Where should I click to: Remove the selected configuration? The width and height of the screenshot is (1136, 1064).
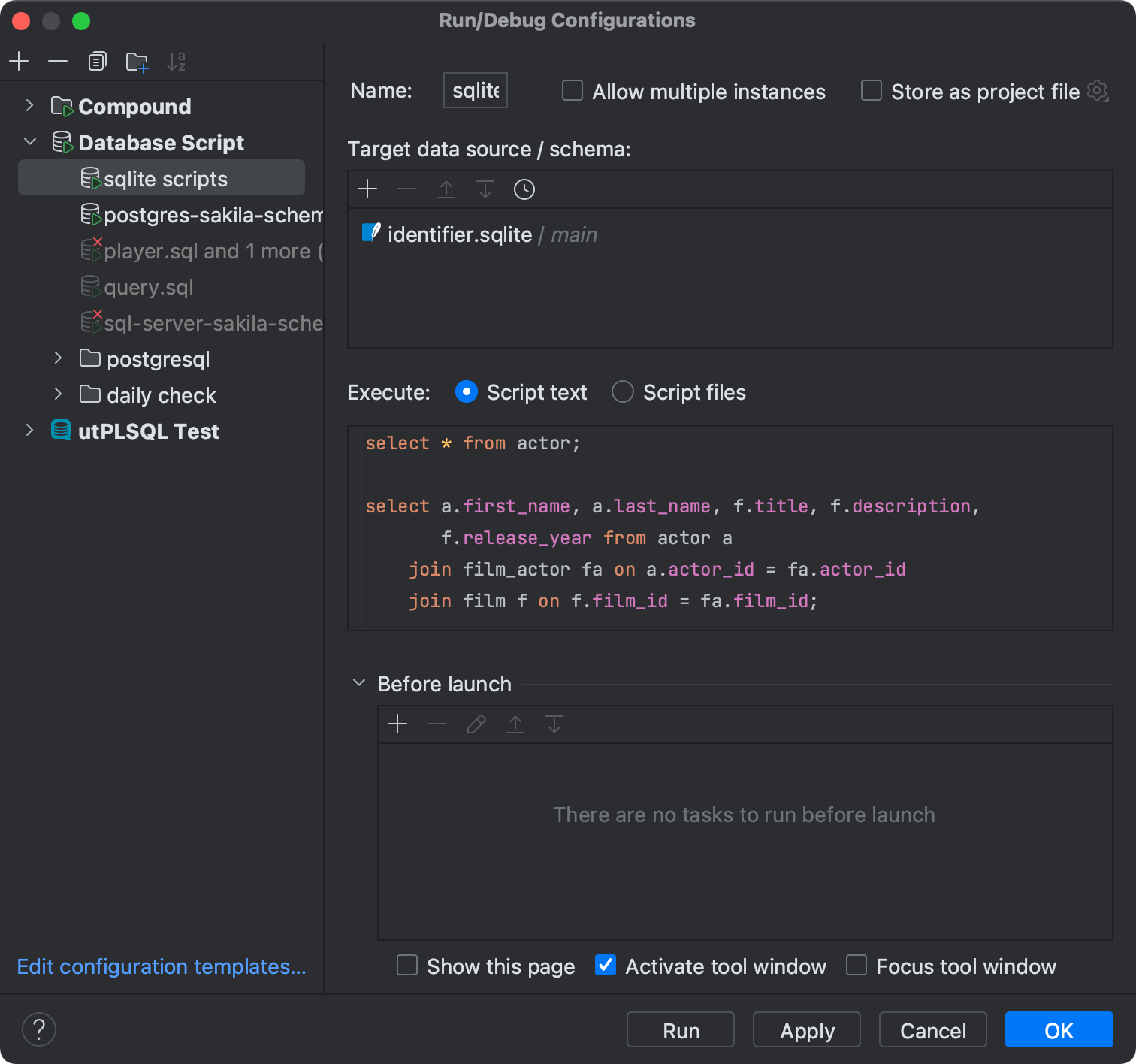(58, 61)
